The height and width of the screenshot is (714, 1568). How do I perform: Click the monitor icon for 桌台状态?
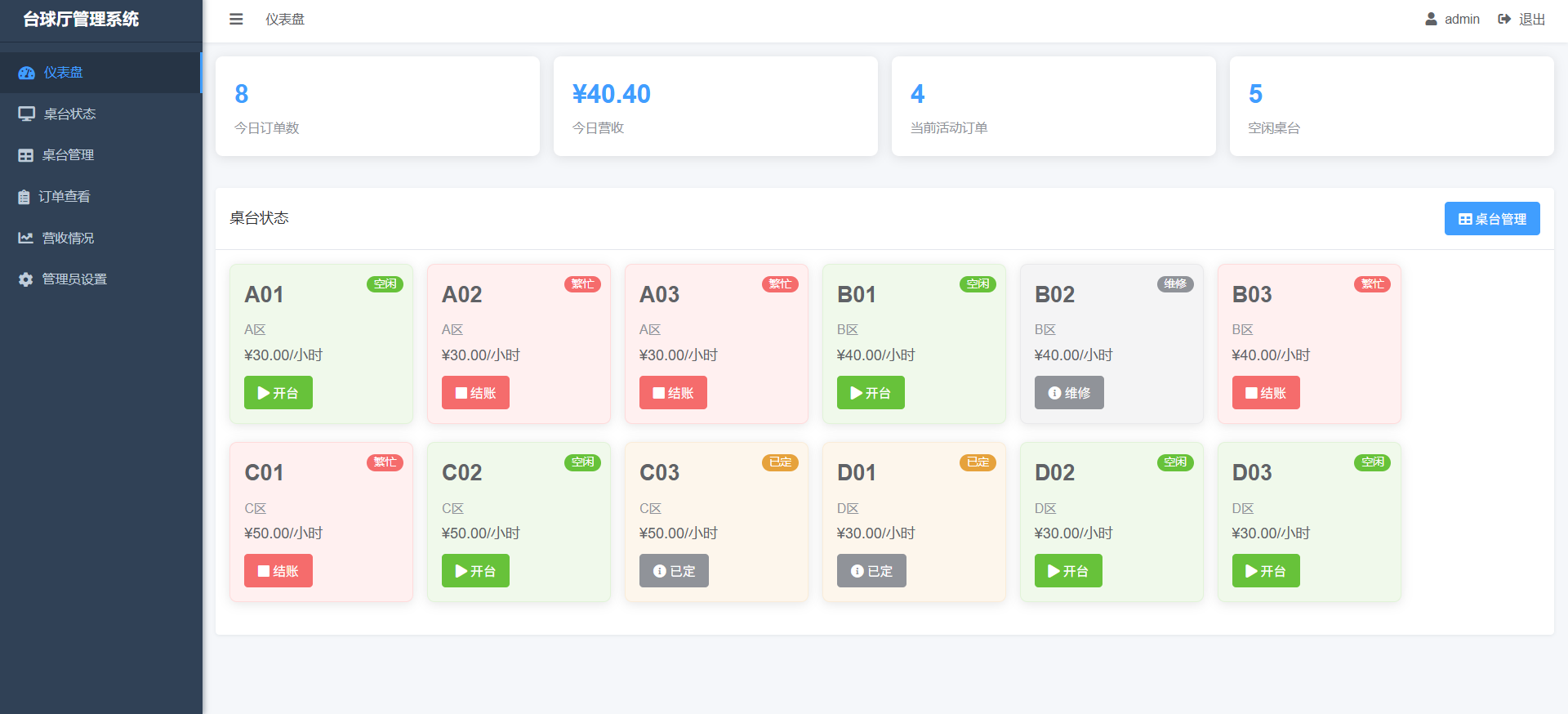[26, 114]
